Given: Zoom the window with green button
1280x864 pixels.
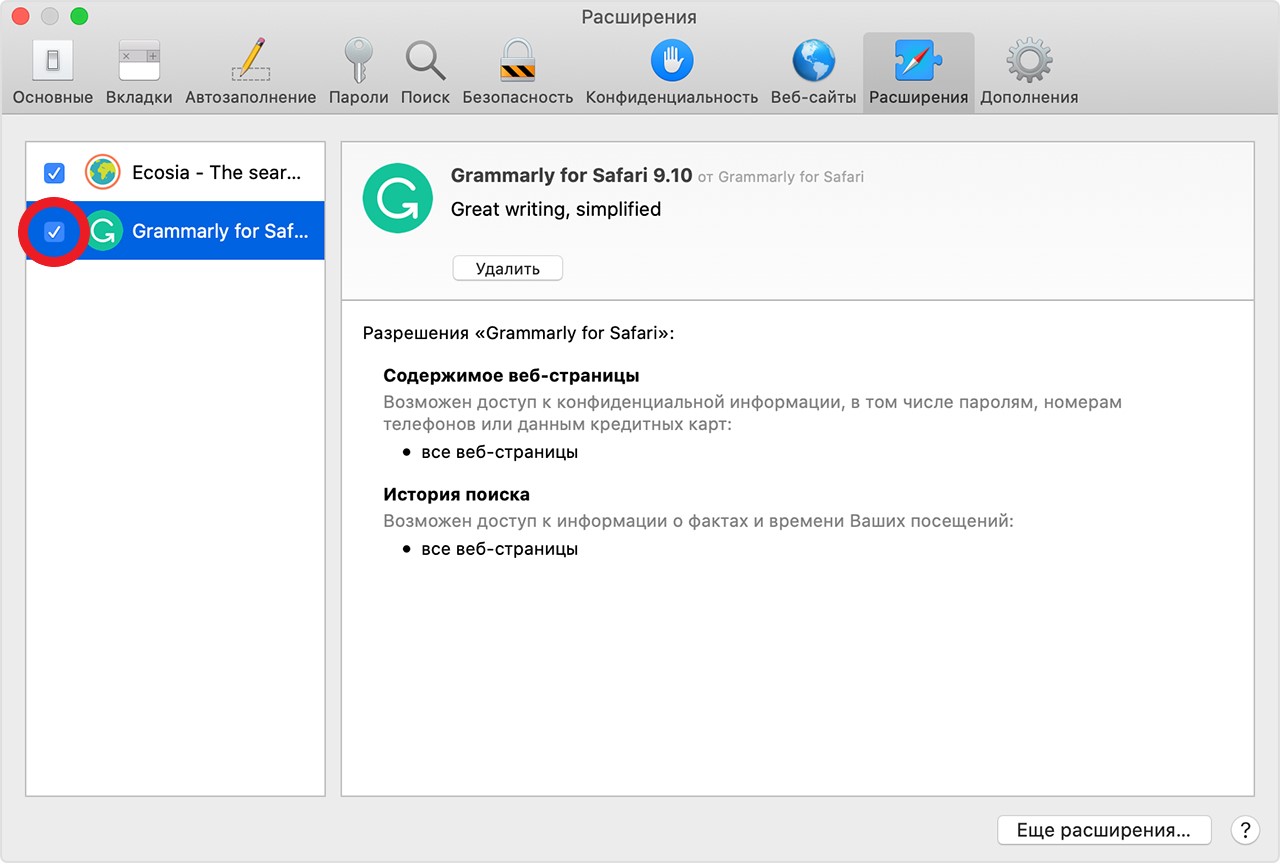Looking at the screenshot, I should click(x=79, y=17).
